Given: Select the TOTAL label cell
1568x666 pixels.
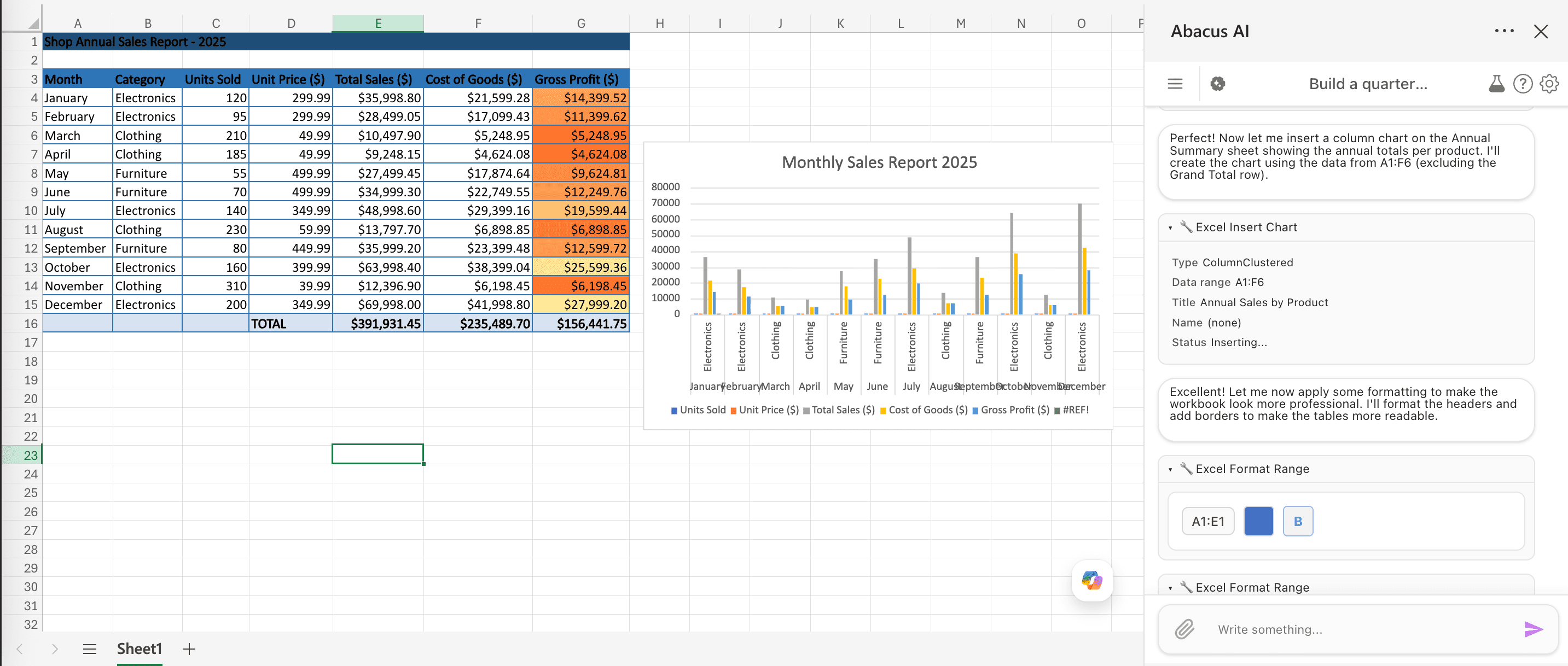Looking at the screenshot, I should tap(291, 324).
